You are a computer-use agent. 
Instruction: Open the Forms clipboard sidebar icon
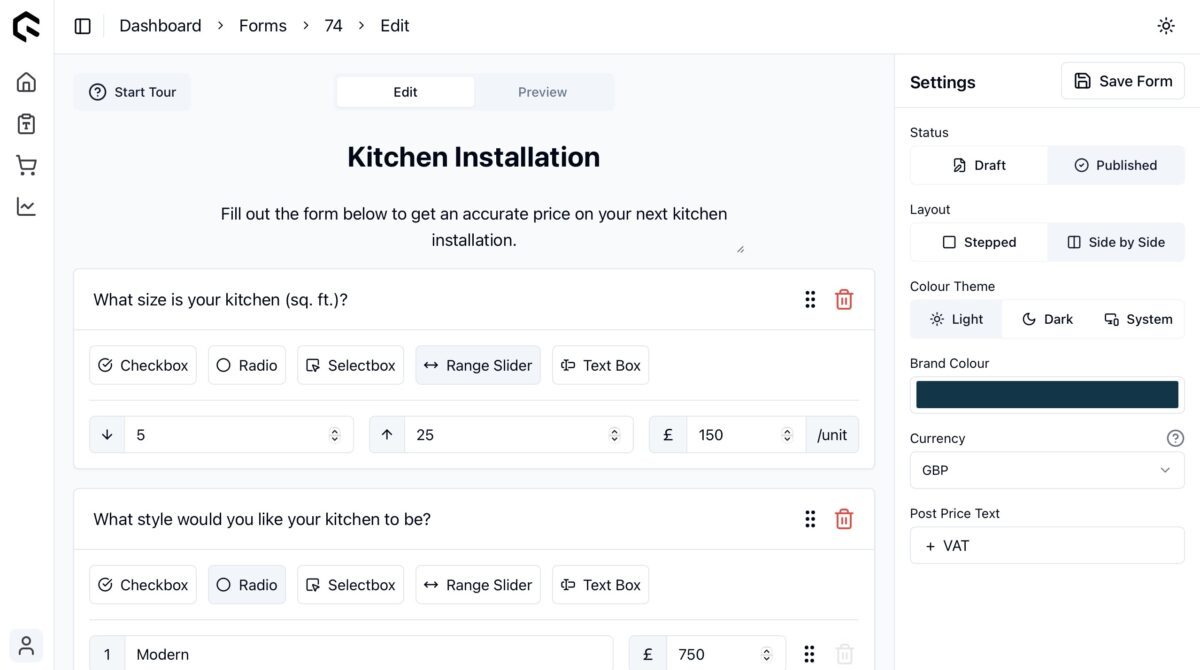click(26, 124)
